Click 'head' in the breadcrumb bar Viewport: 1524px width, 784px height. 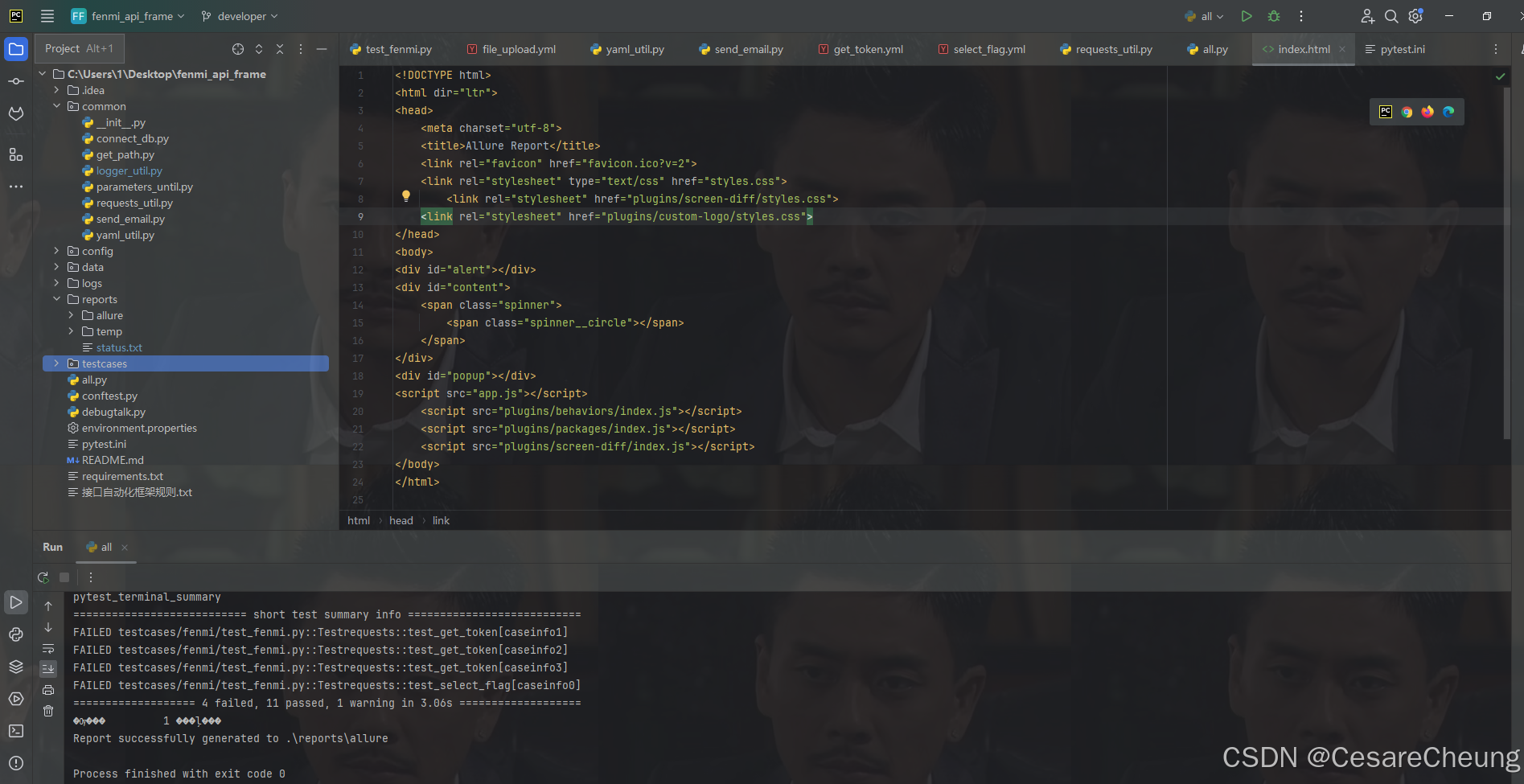[401, 521]
